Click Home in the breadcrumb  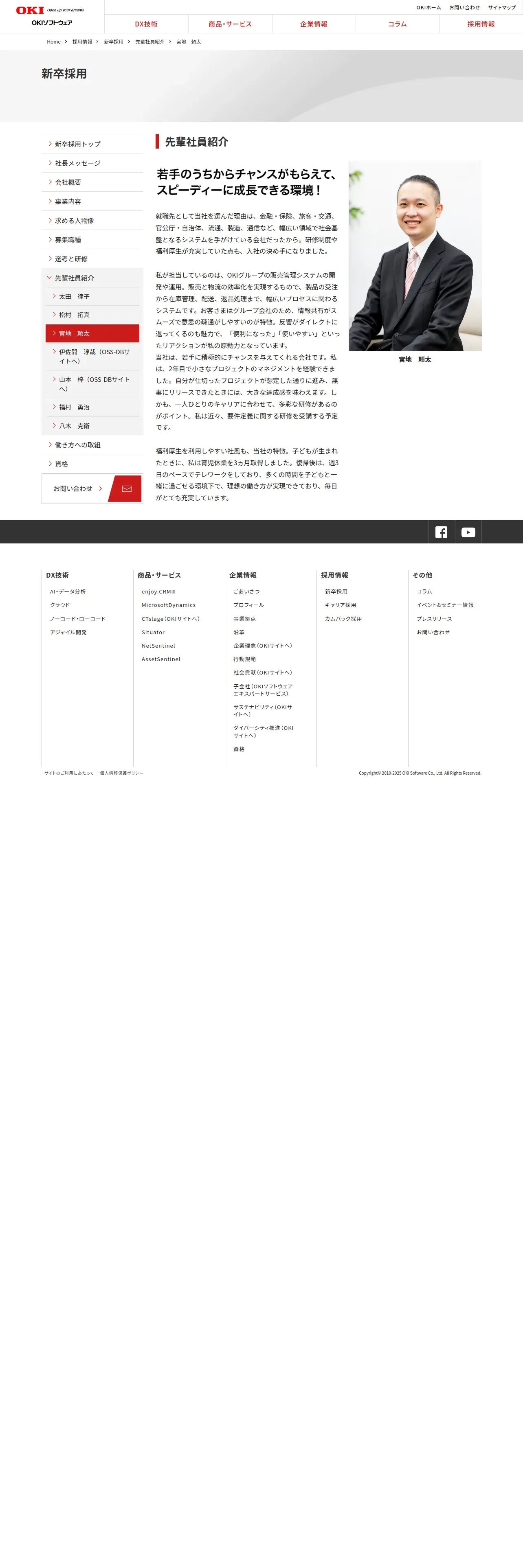54,42
